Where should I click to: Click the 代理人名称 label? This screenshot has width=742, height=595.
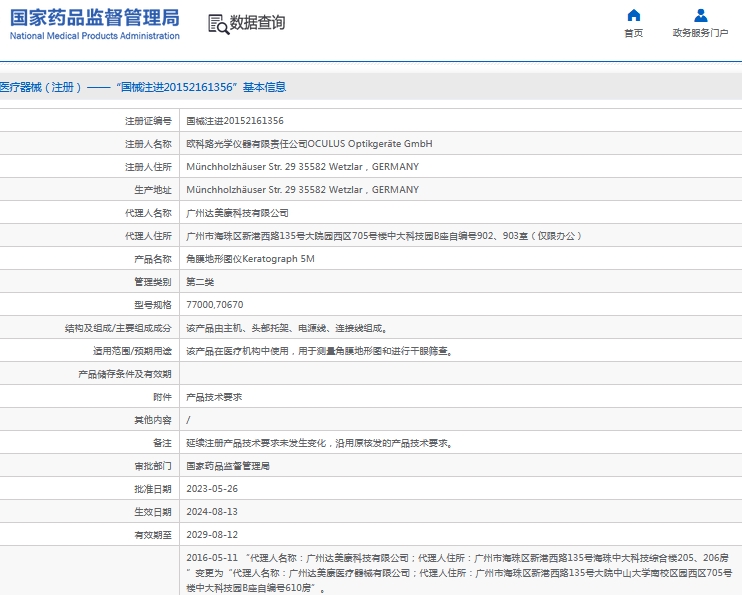coord(148,213)
